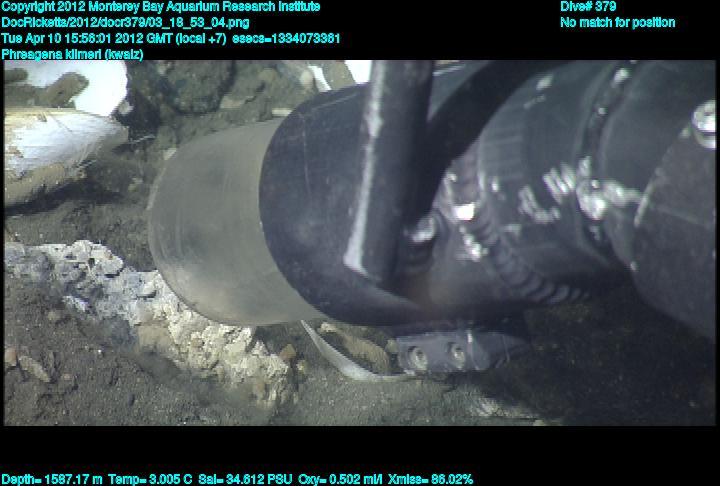Click the ROV video frame image
The width and height of the screenshot is (720, 486).
360,243
